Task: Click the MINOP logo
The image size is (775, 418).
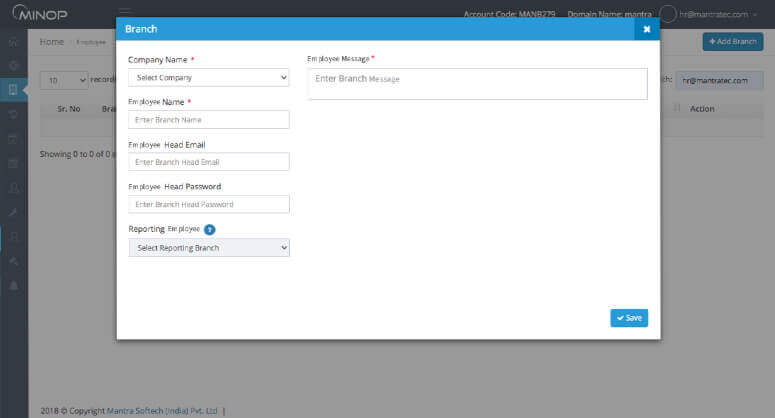Action: coord(40,14)
